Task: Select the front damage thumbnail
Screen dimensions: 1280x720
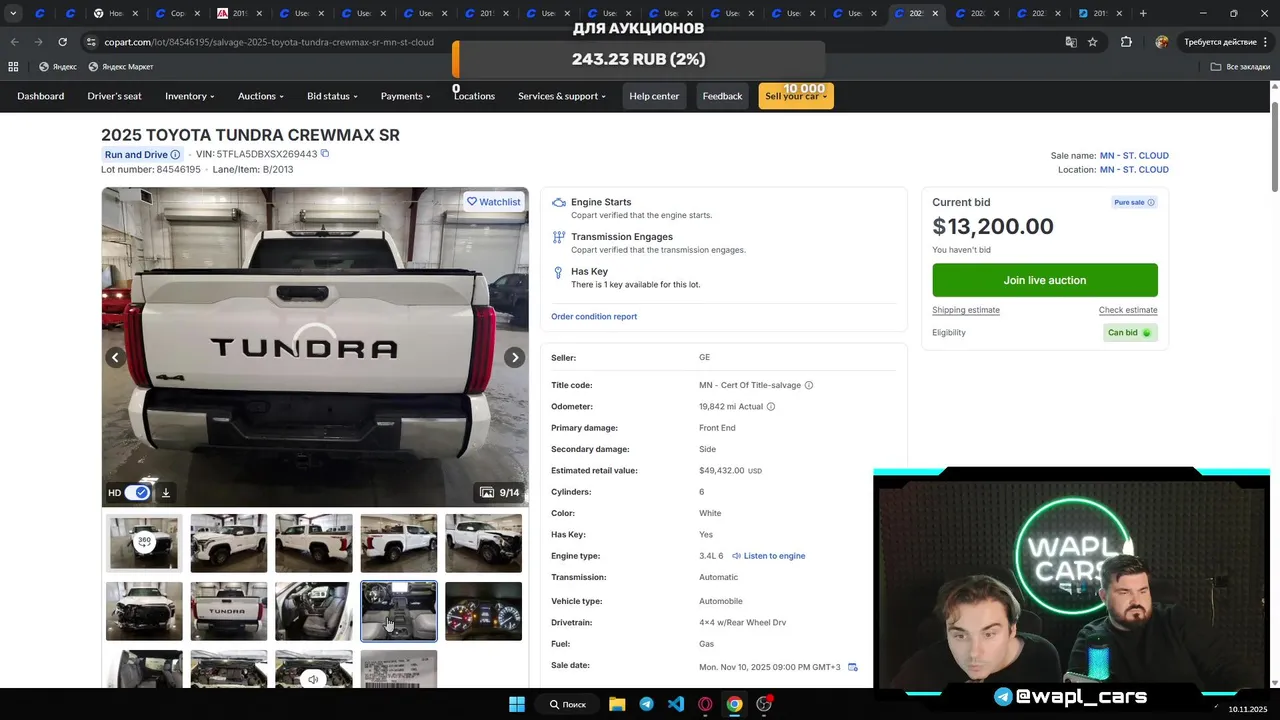Action: (144, 611)
